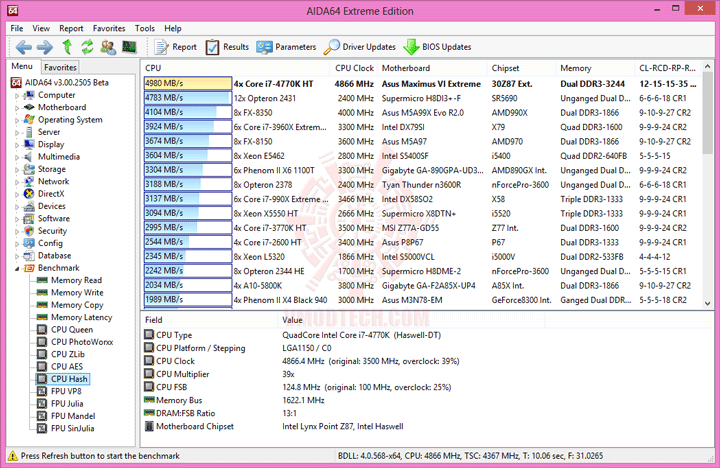Click the 4980 MB/s result bar
This screenshot has width=720, height=468.
(188, 84)
